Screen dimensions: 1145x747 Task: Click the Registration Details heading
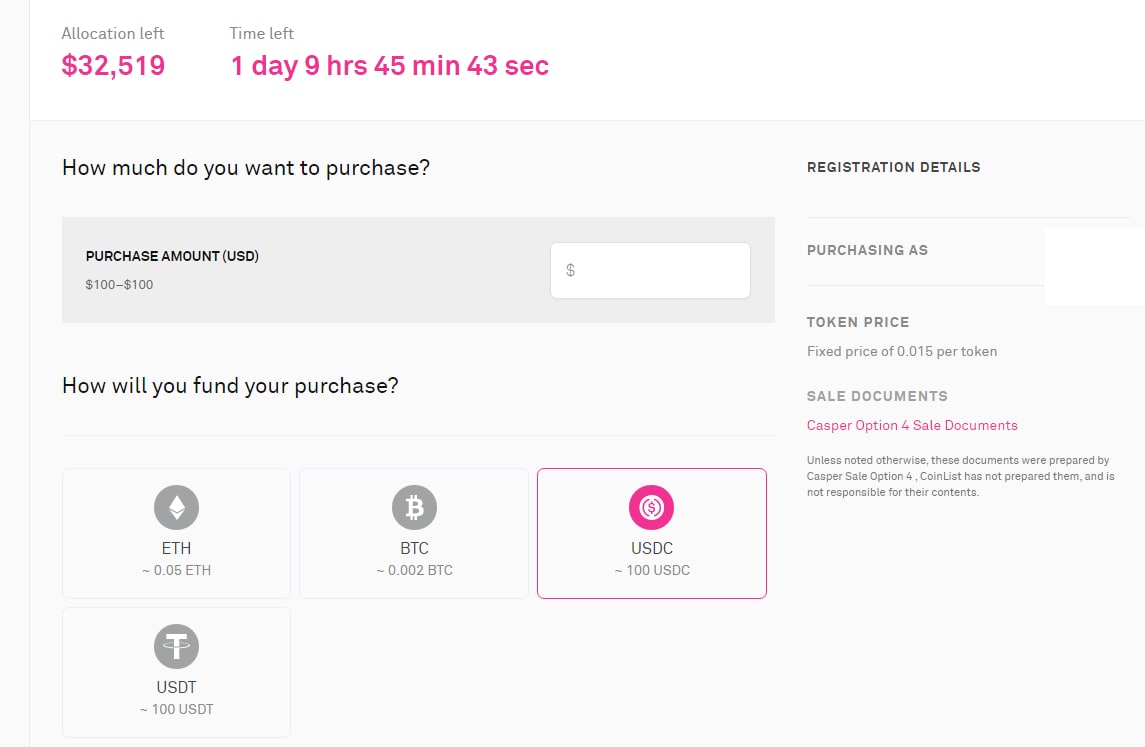[x=893, y=167]
